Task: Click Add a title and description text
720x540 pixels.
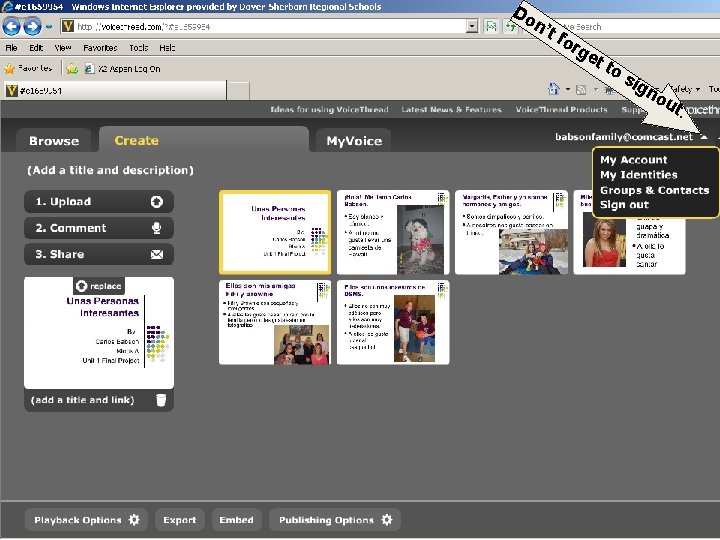Action: [x=110, y=170]
